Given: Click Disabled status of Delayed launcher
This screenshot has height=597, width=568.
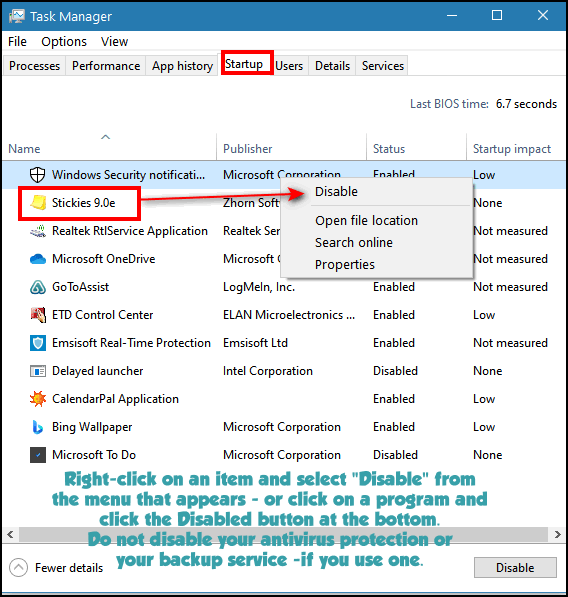Looking at the screenshot, I should (395, 371).
